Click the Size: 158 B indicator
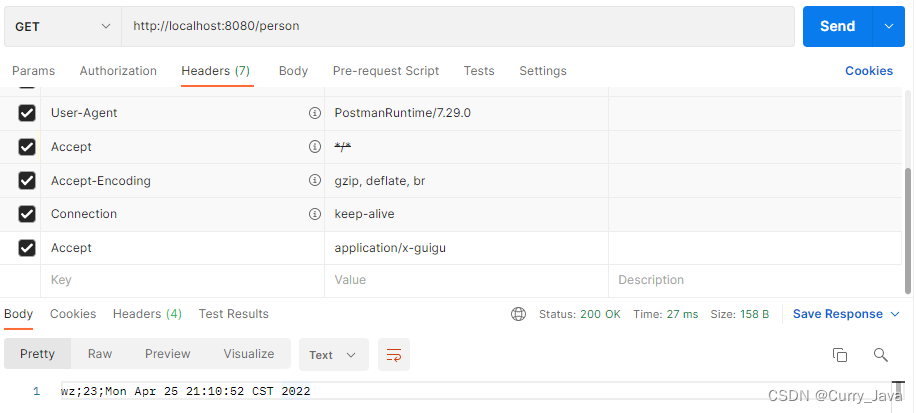Image resolution: width=917 pixels, height=413 pixels. [x=740, y=314]
